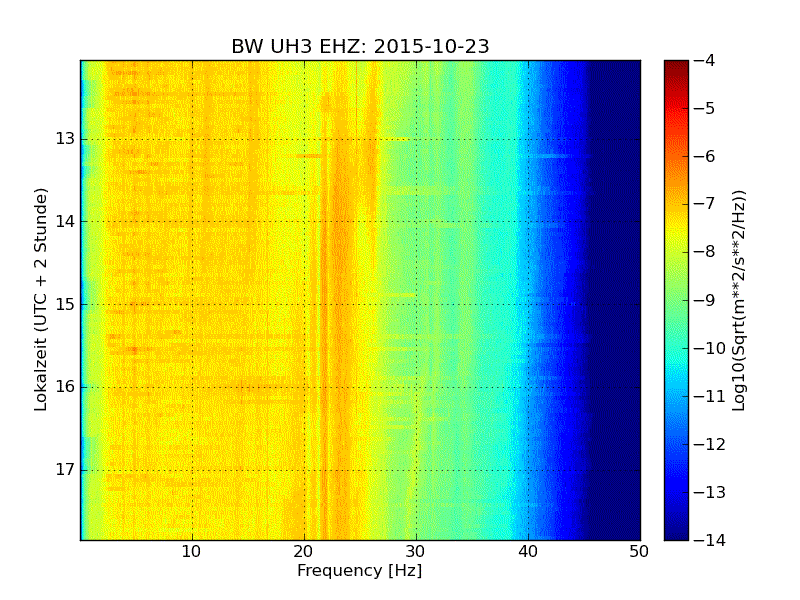This screenshot has width=800, height=600.
Task: Click the y-axis tick label '15'
Action: coord(65,304)
